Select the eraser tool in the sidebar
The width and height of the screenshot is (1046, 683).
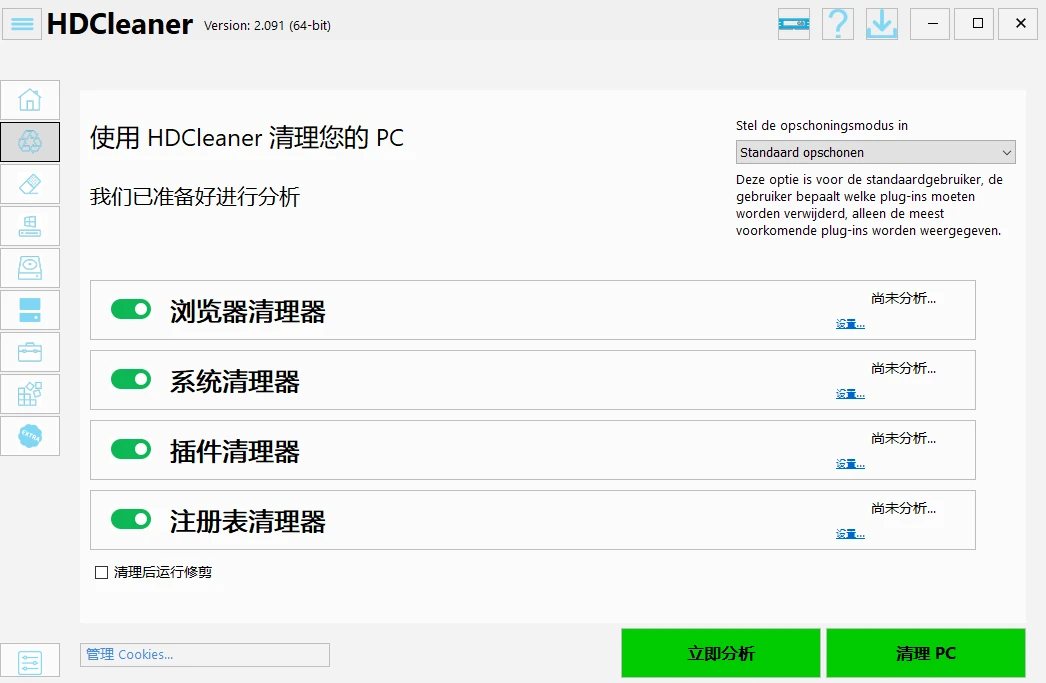[x=30, y=184]
